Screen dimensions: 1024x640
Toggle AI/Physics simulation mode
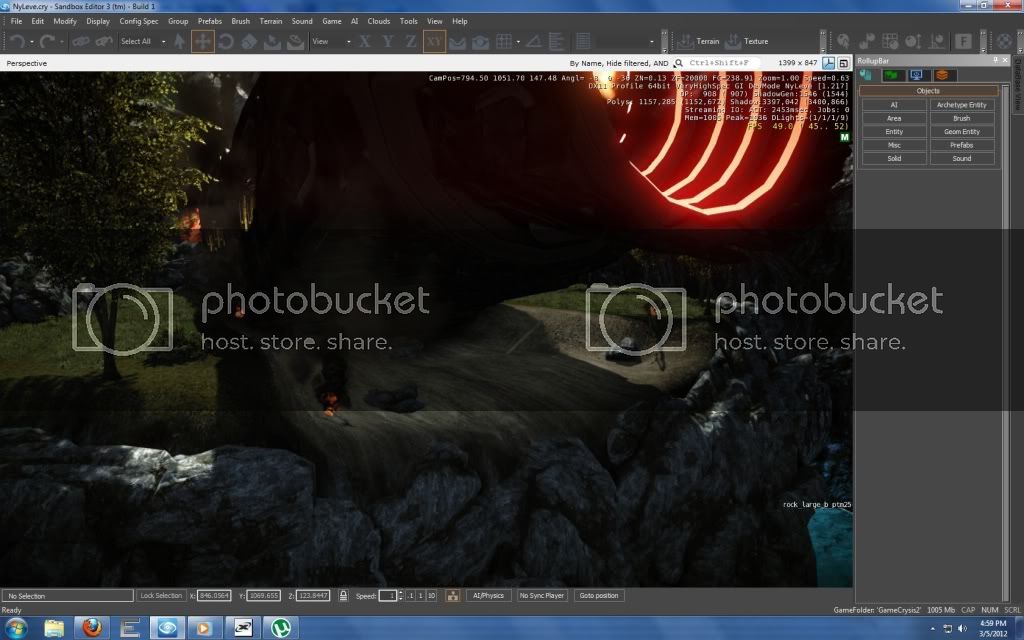(488, 595)
